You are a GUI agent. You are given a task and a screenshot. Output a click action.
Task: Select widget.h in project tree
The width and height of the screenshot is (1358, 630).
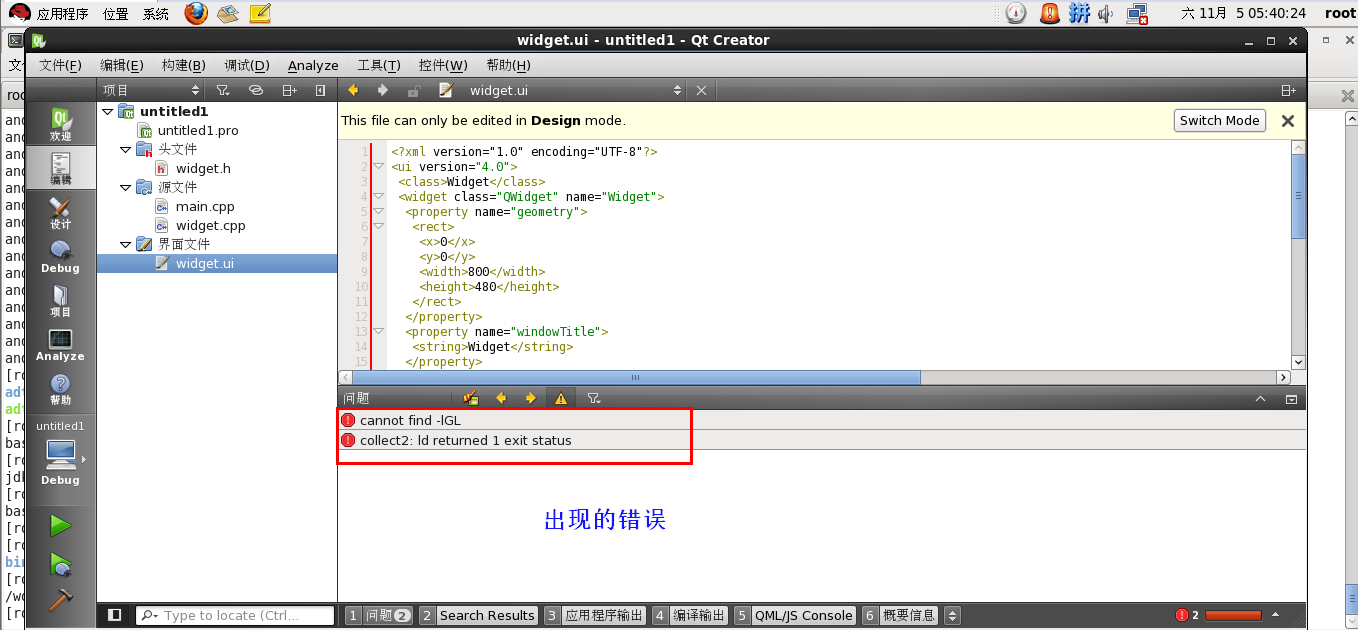[203, 168]
